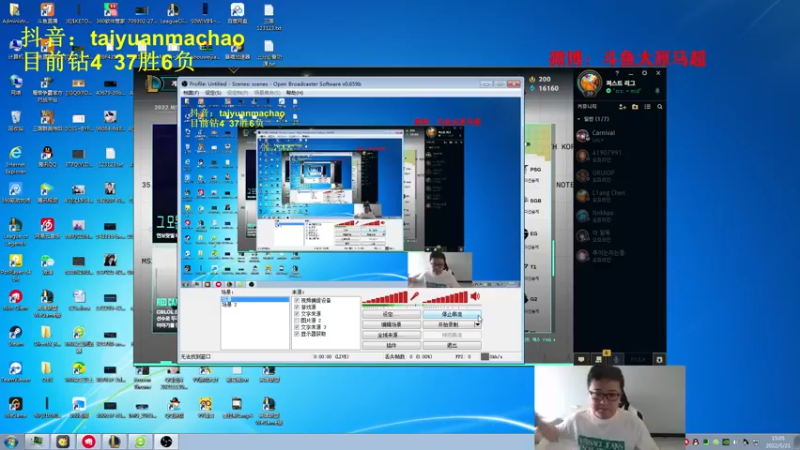
Task: Select the Administrator folder desktop icon
Action: [x=15, y=13]
